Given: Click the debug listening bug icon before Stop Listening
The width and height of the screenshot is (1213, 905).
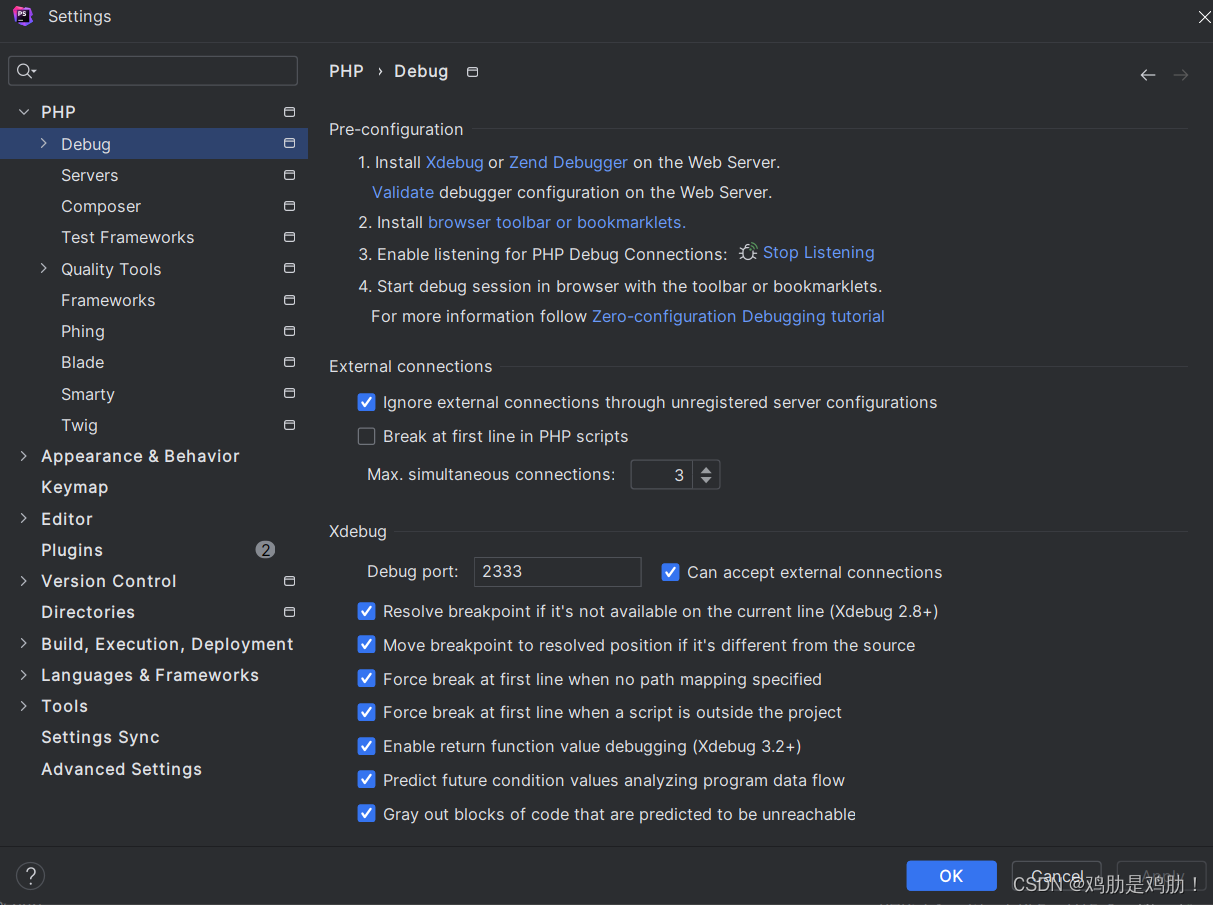Looking at the screenshot, I should pos(747,252).
